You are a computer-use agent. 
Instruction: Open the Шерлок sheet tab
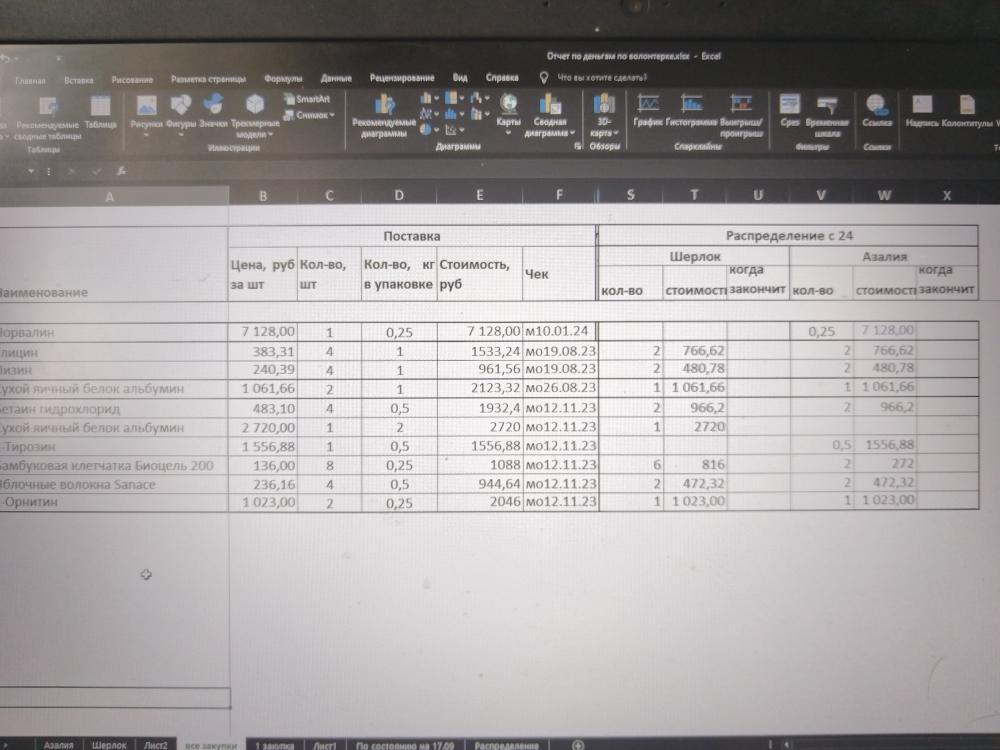point(109,745)
